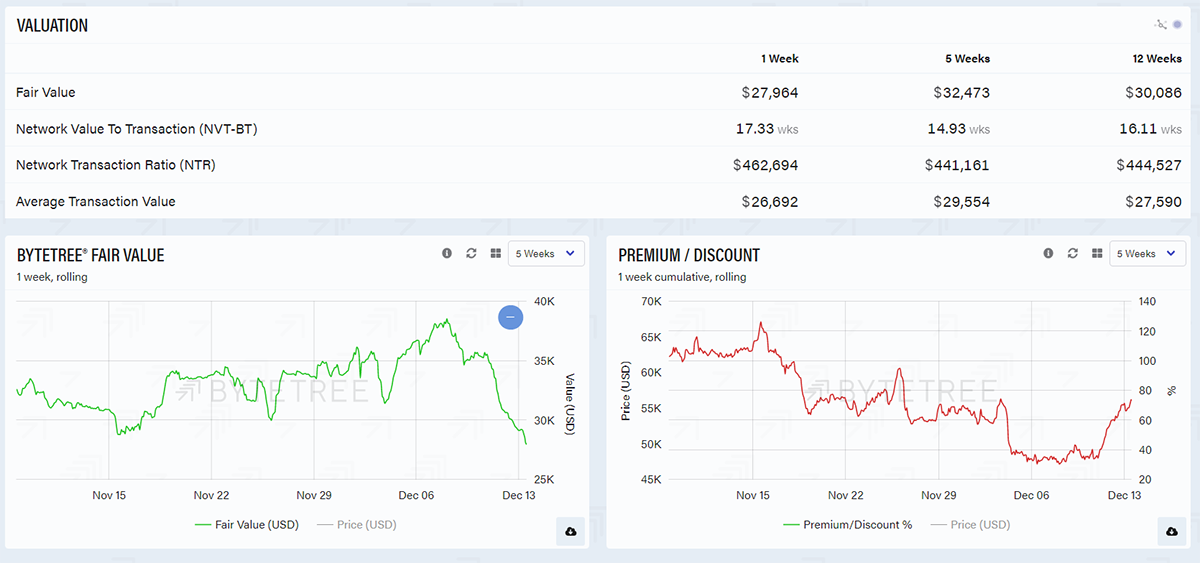Click the $27,964 fair value figure
The image size is (1200, 563).
tap(770, 93)
